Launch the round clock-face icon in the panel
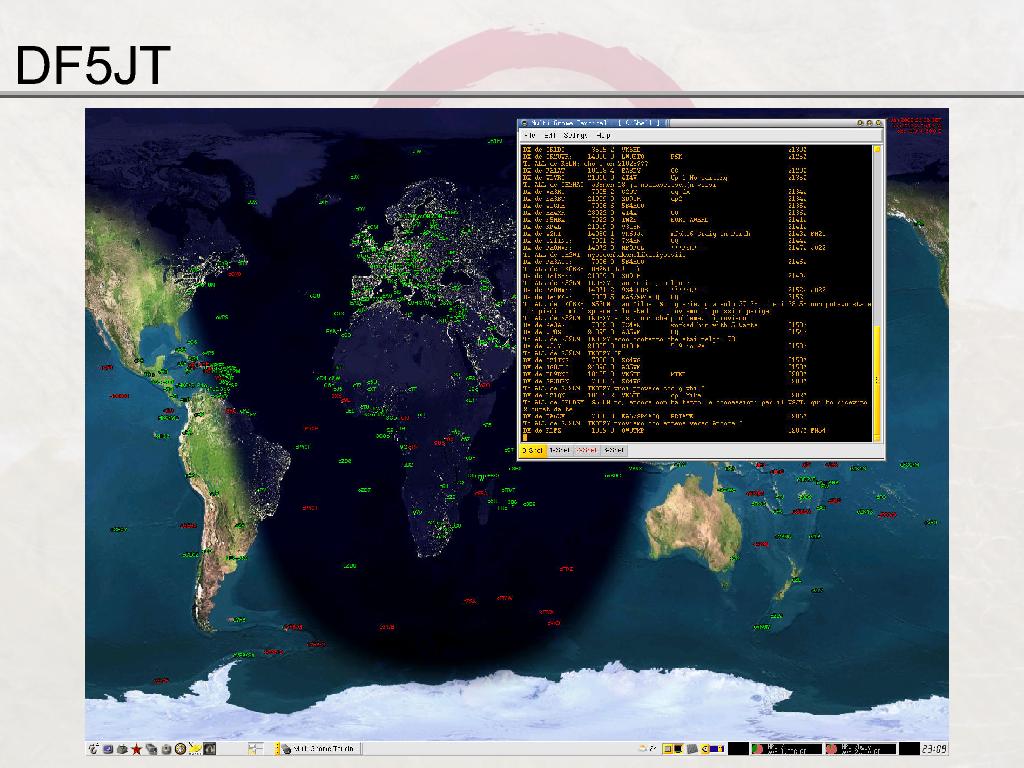 point(180,748)
